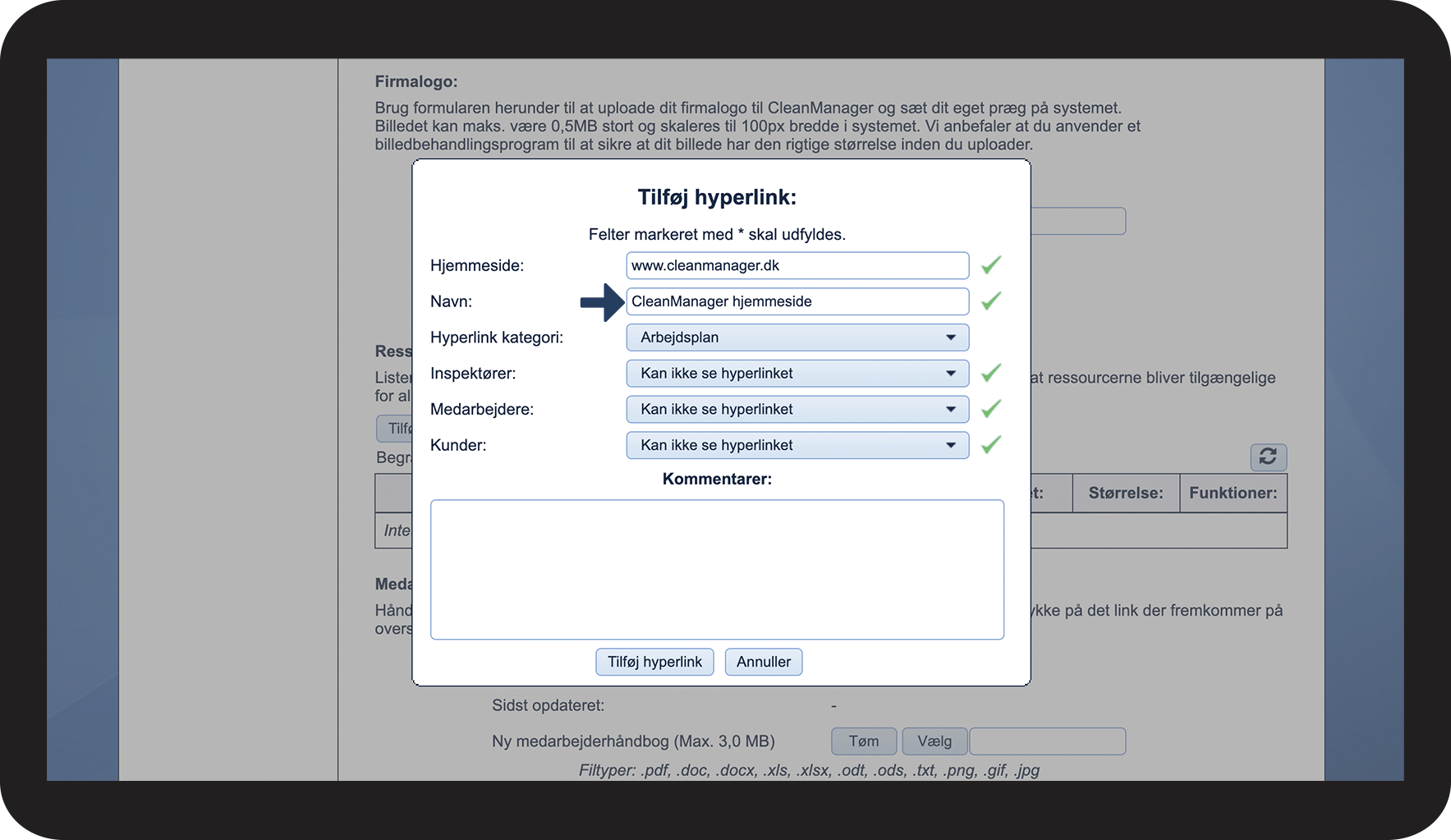The height and width of the screenshot is (840, 1451).
Task: Click the Vælg button to choose a file
Action: (934, 741)
